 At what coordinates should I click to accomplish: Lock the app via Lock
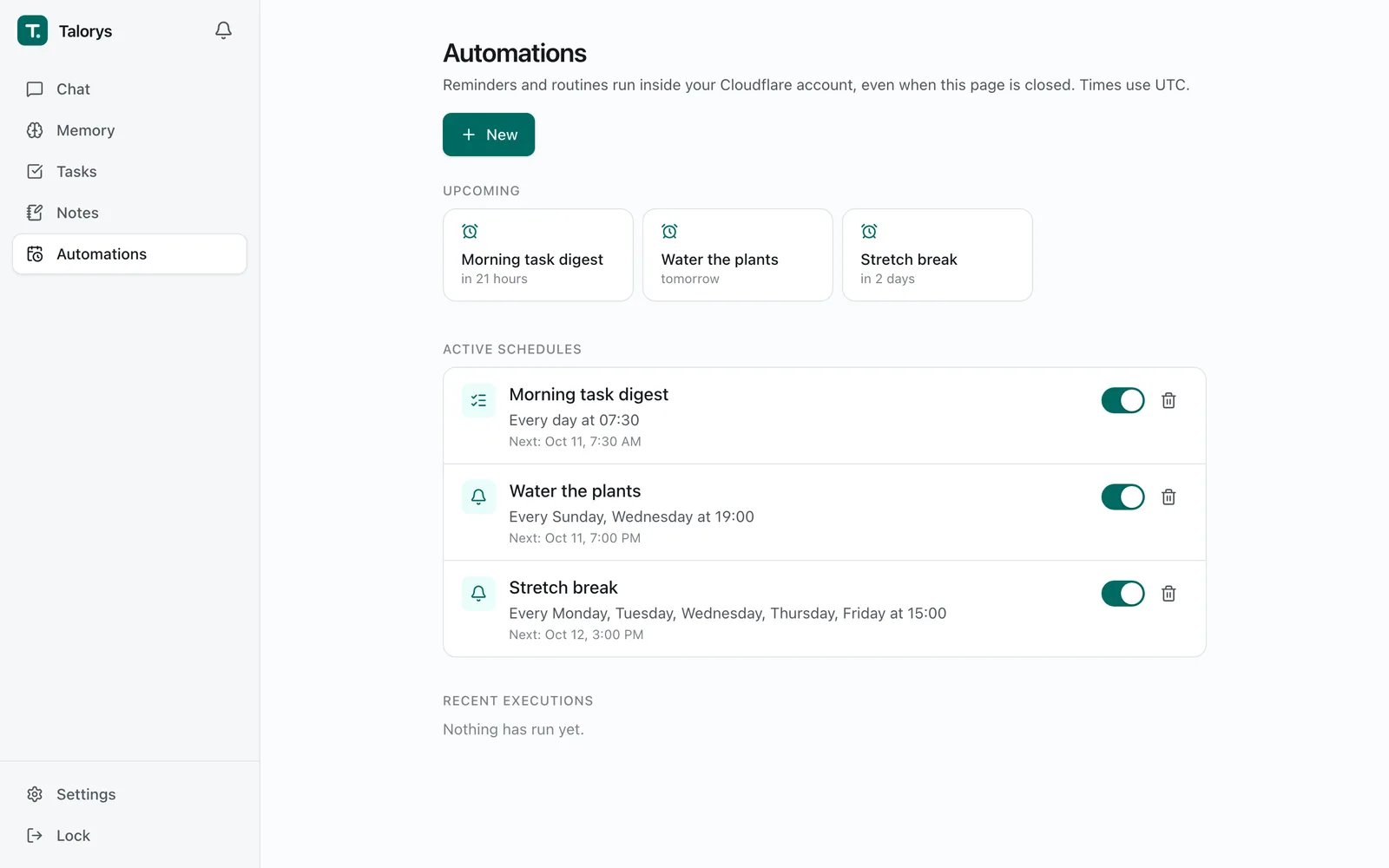(129, 836)
